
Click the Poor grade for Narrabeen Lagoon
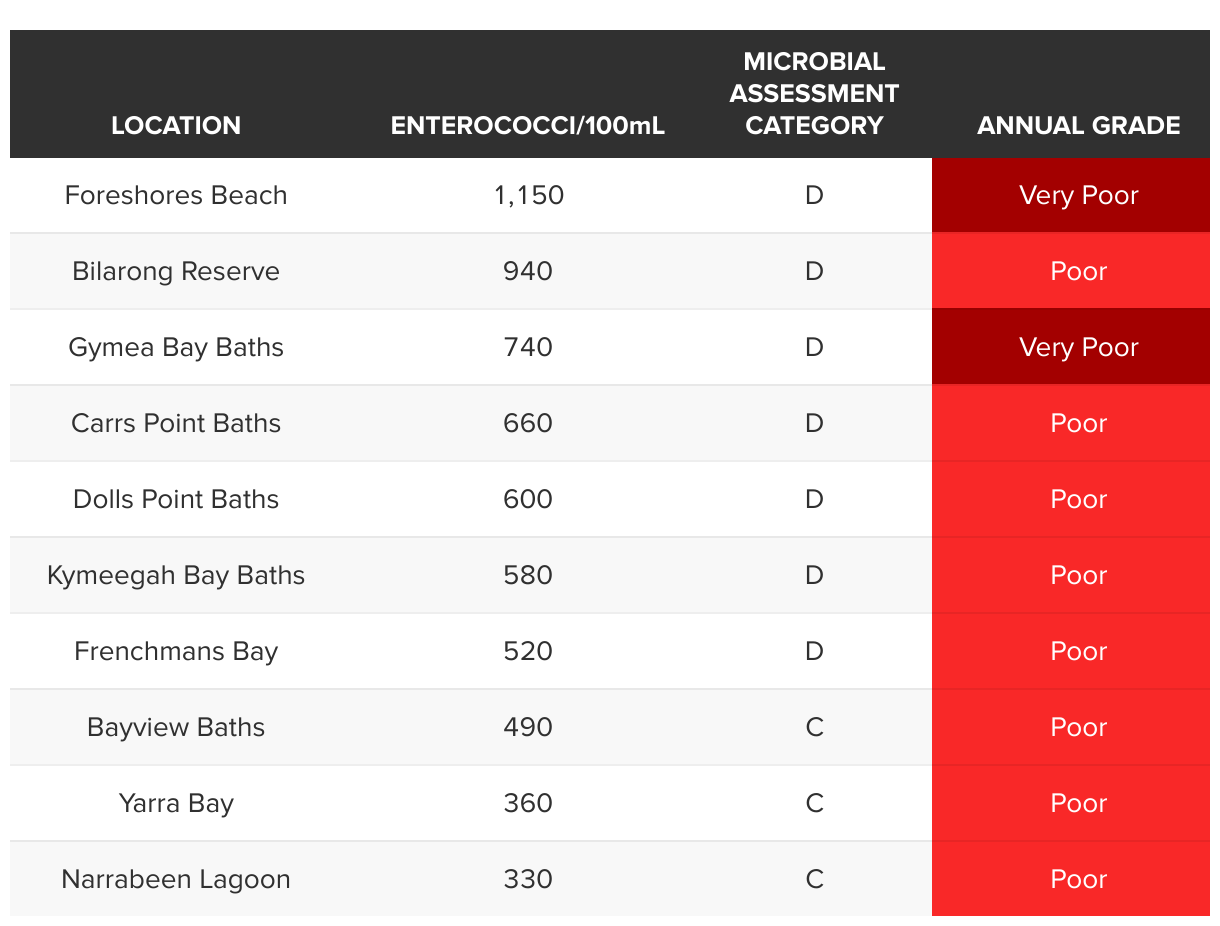point(1078,879)
